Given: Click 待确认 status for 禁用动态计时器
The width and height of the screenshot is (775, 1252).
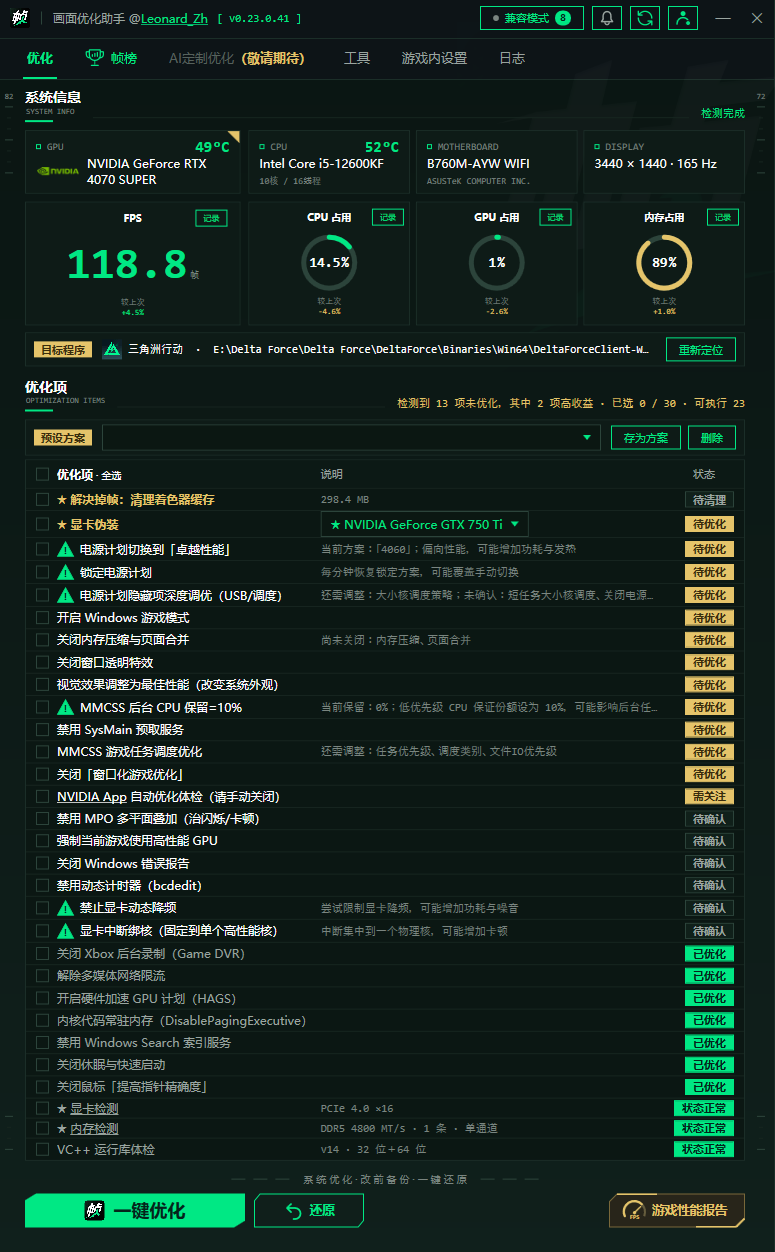Looking at the screenshot, I should pos(710,886).
